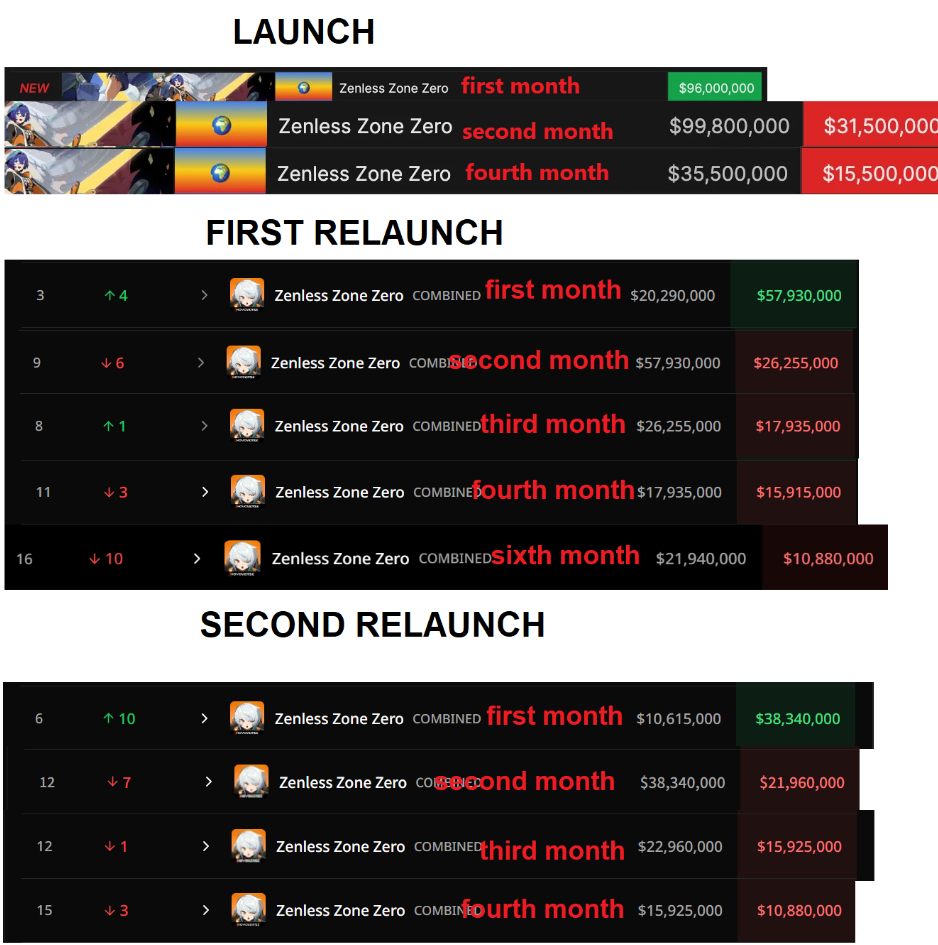Click the game icon in the rank 15 row
The width and height of the screenshot is (938, 945).
[249, 909]
